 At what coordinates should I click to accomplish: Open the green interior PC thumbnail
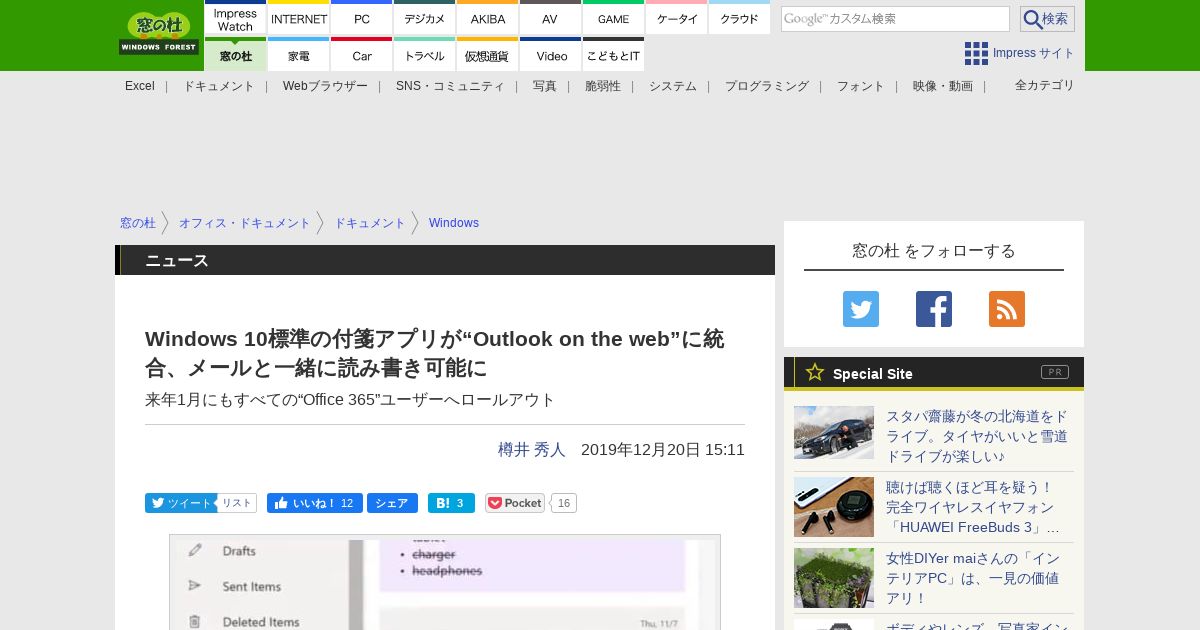click(834, 578)
